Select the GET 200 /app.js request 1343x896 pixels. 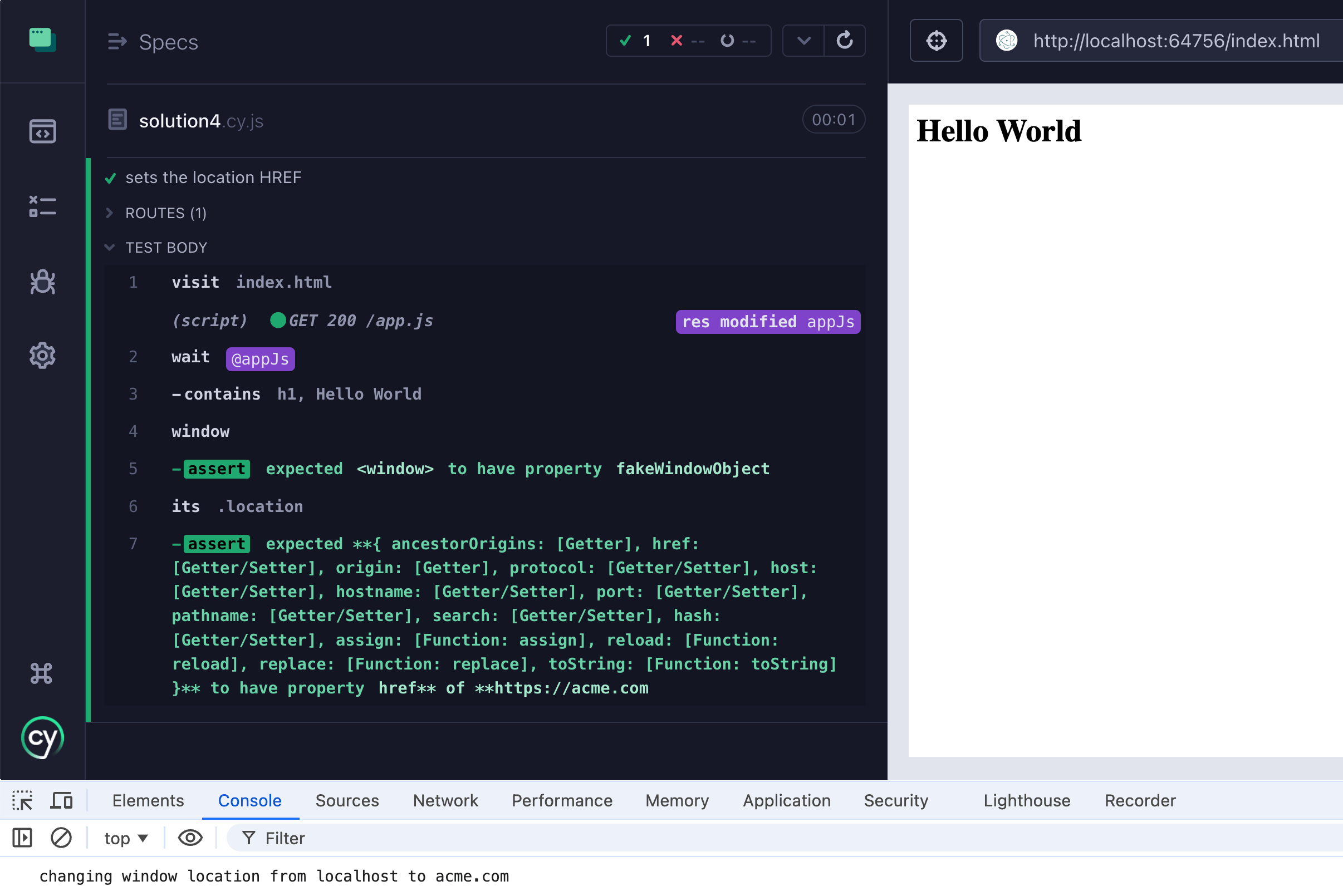coord(485,321)
